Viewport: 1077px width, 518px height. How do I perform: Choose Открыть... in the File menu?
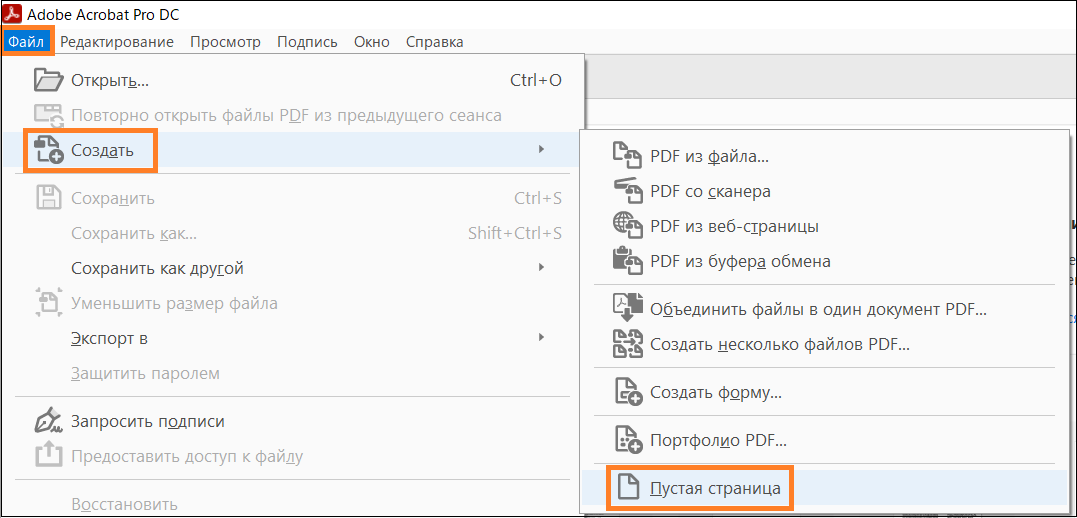tap(110, 80)
